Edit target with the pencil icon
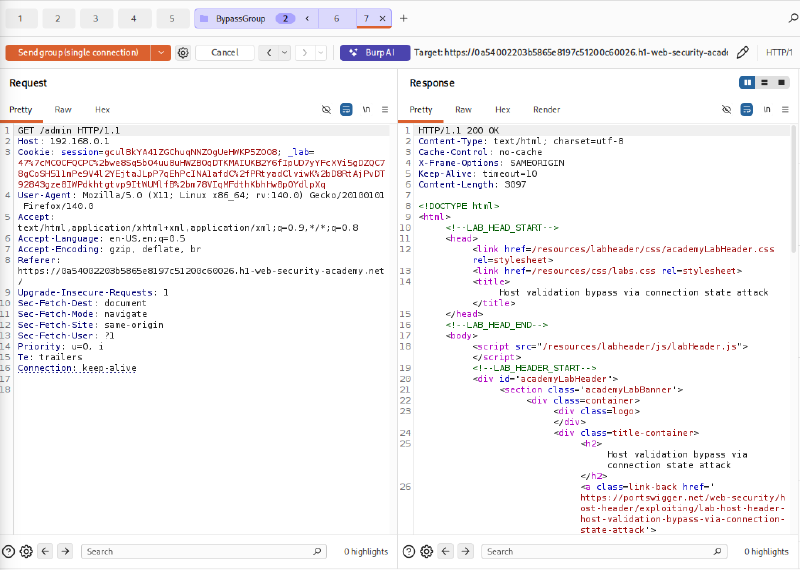Screen dimensions: 800x570 743,52
